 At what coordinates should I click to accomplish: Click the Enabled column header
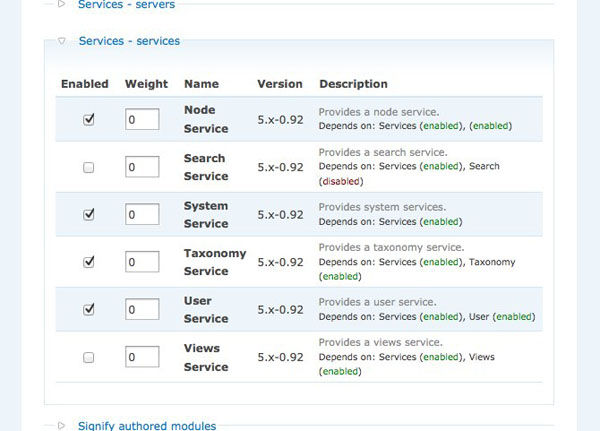pyautogui.click(x=85, y=84)
